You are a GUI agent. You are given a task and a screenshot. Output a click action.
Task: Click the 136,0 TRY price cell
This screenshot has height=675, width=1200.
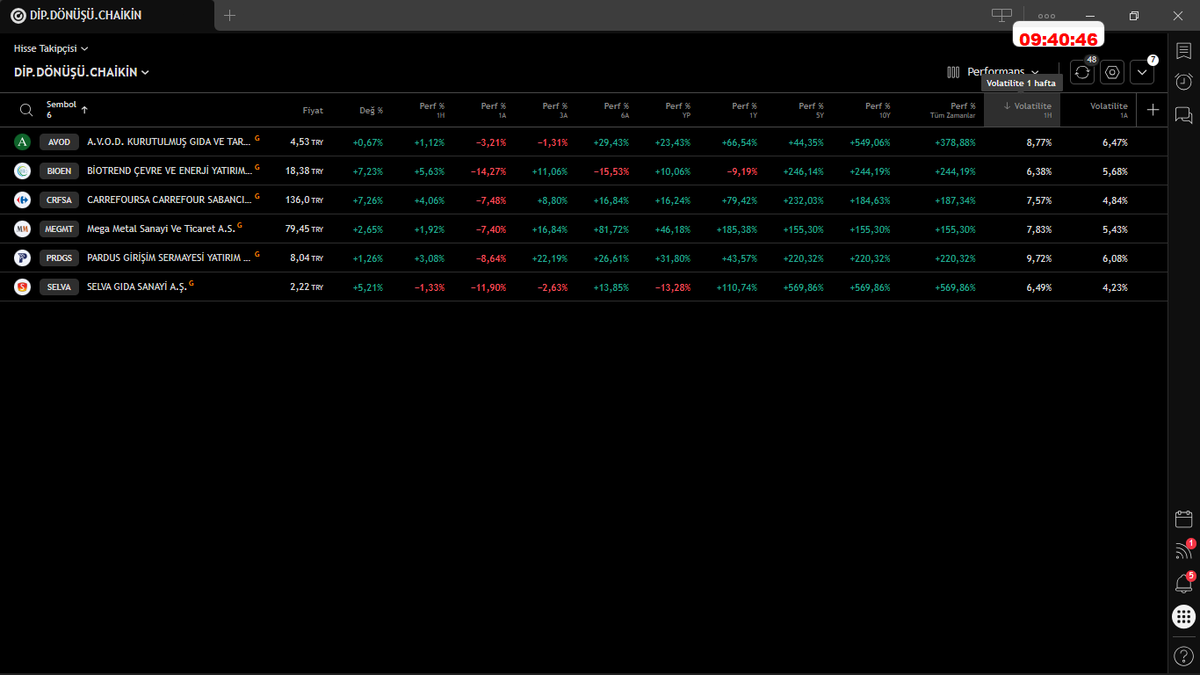pyautogui.click(x=304, y=200)
